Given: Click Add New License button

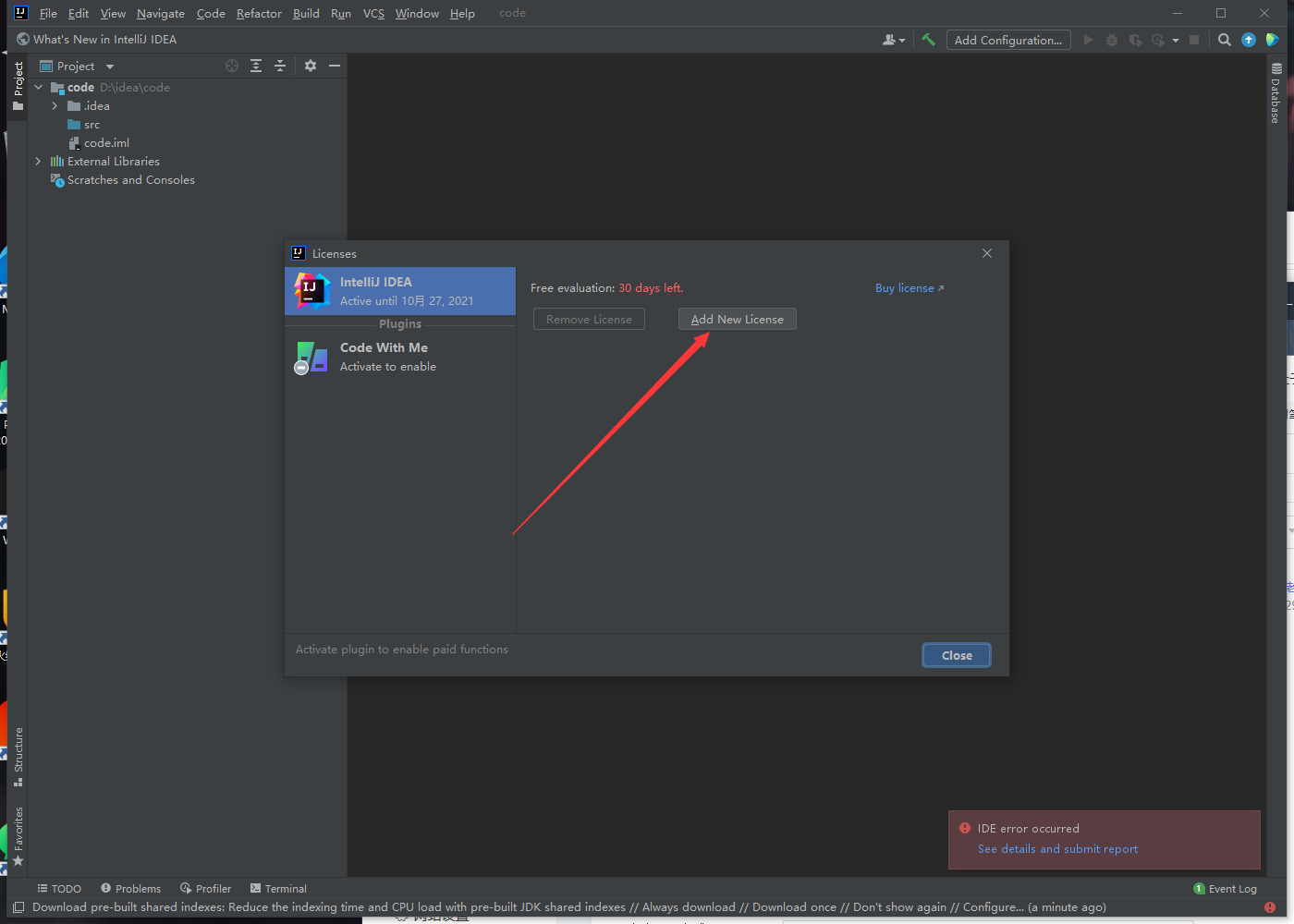Looking at the screenshot, I should [x=738, y=319].
